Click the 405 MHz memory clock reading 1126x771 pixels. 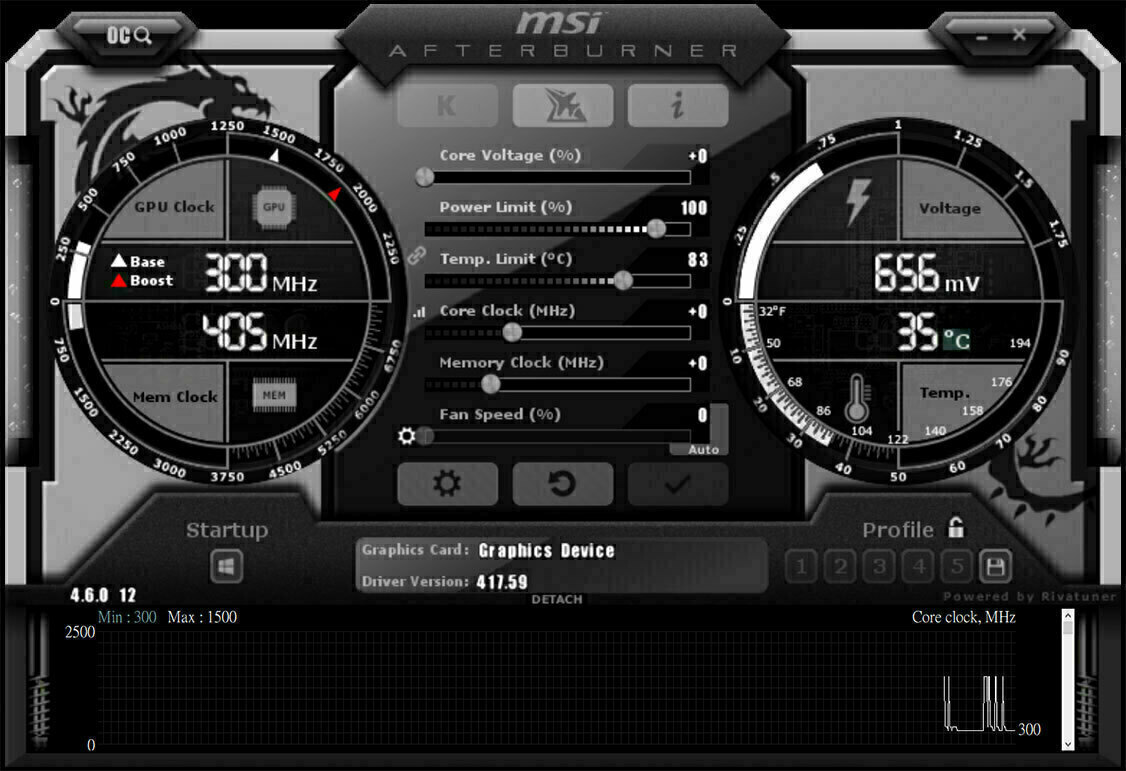[x=259, y=332]
